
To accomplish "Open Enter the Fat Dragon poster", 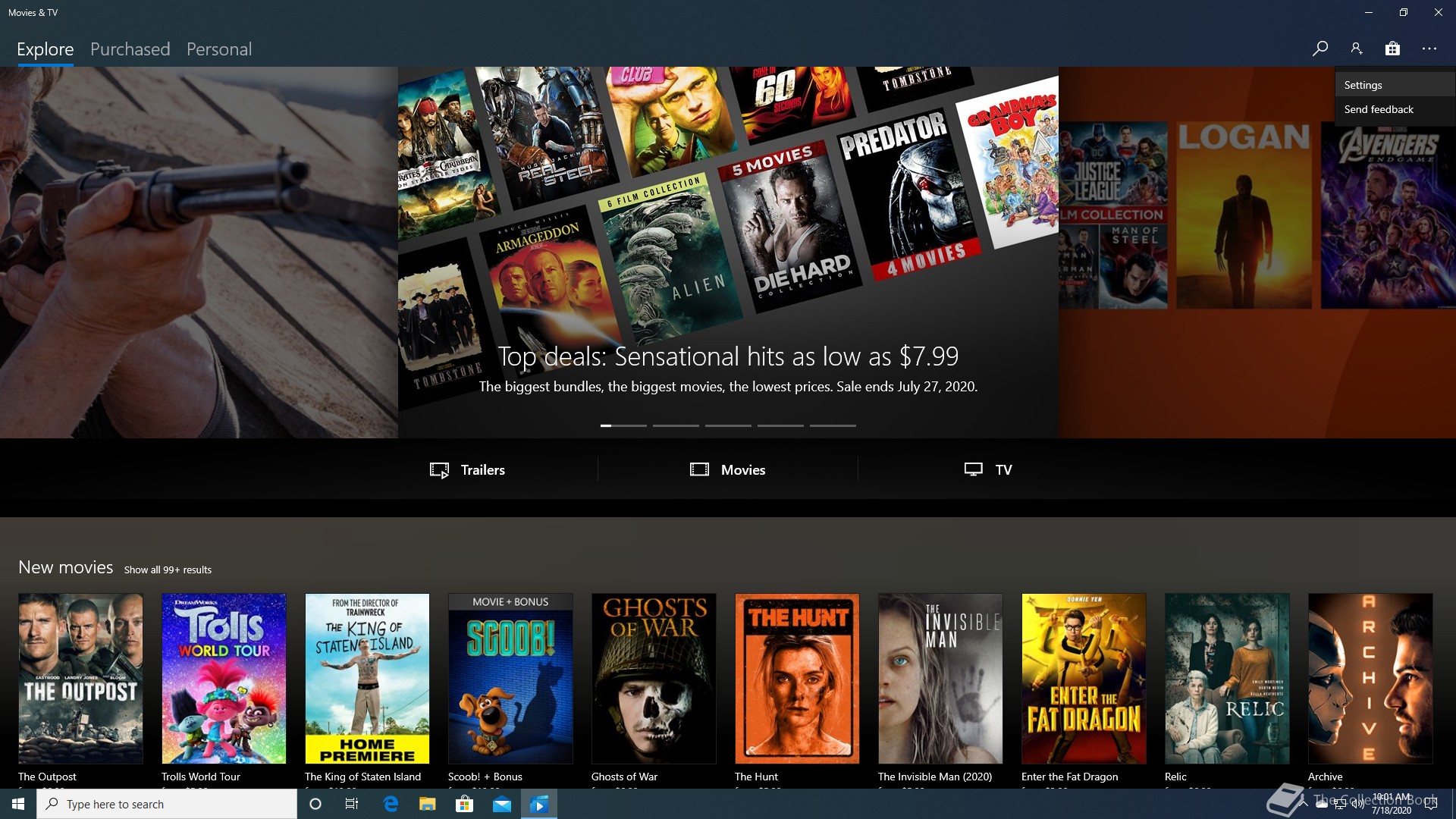I will 1084,678.
